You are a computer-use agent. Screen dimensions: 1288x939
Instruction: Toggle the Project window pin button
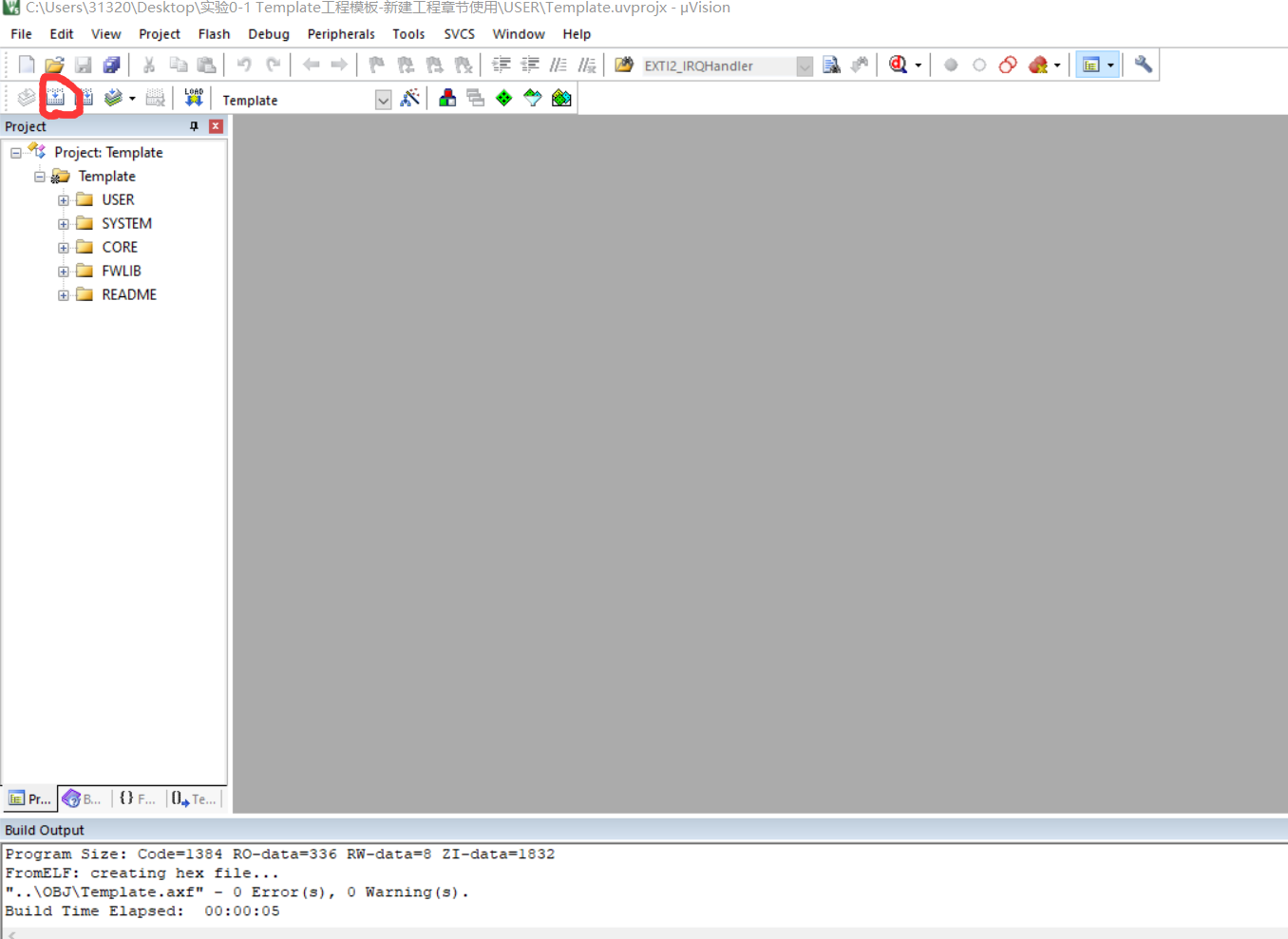194,125
